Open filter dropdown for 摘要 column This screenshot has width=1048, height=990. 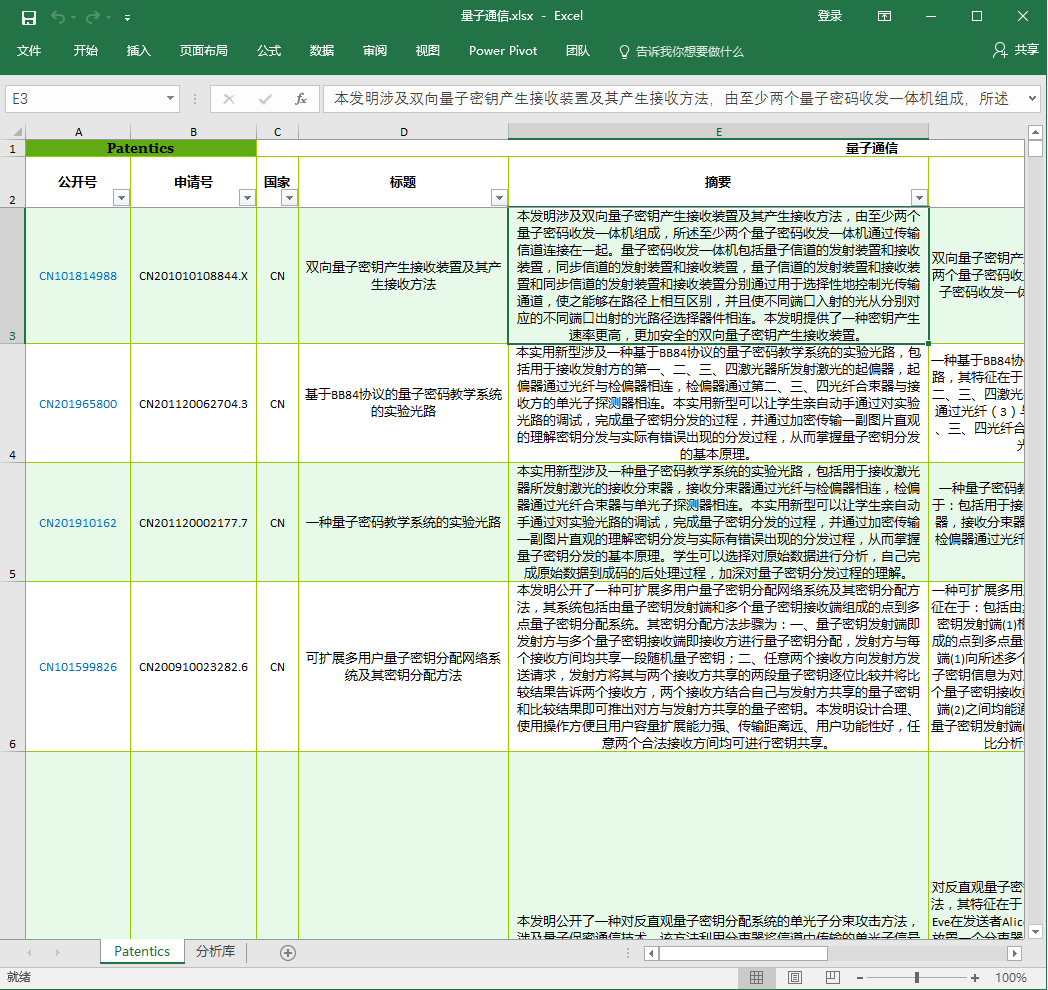[x=919, y=198]
